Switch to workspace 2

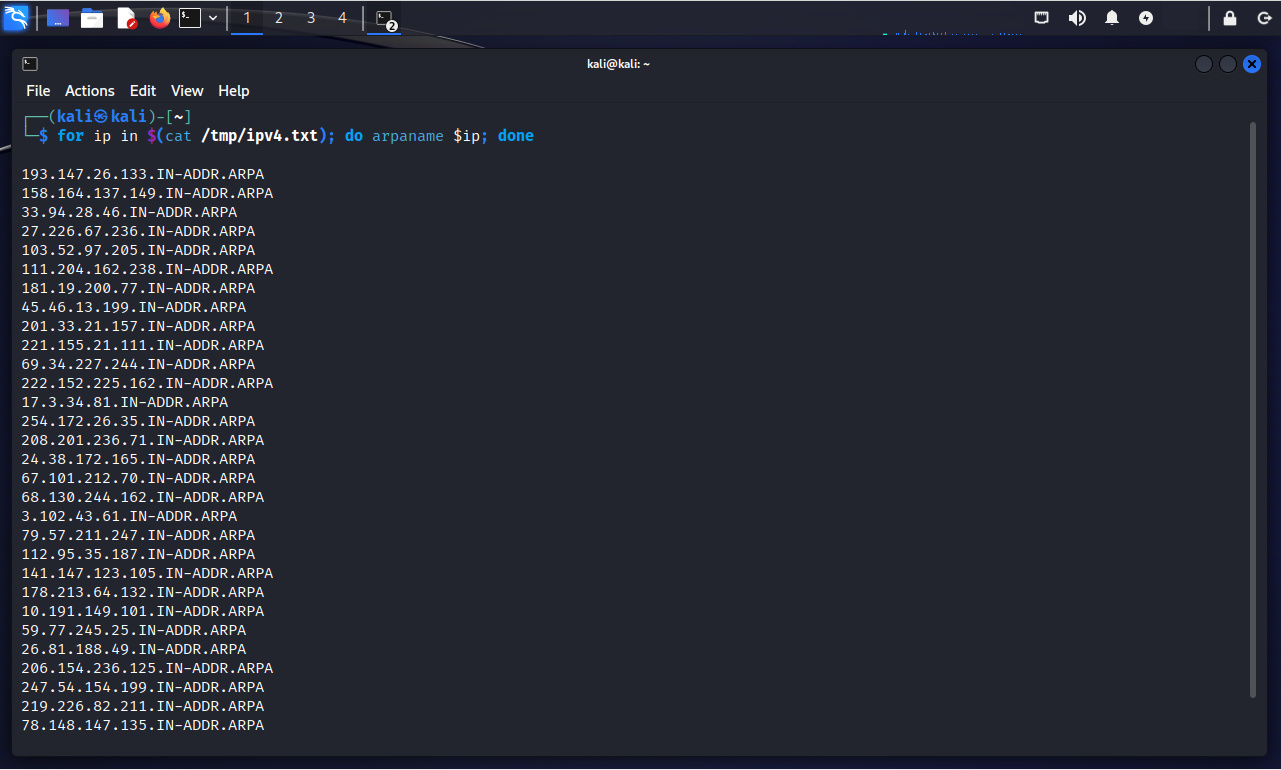[x=279, y=18]
